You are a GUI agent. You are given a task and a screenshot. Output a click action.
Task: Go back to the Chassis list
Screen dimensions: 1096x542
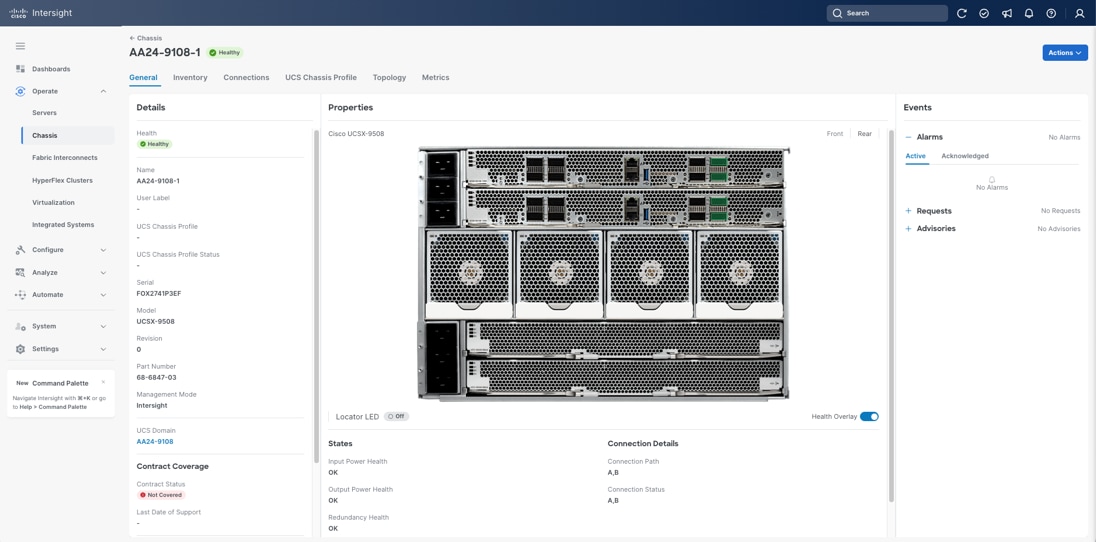click(146, 38)
